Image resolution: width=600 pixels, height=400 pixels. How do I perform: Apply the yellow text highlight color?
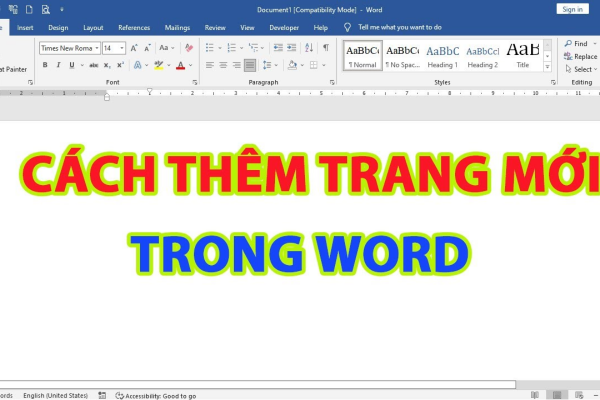pos(158,65)
